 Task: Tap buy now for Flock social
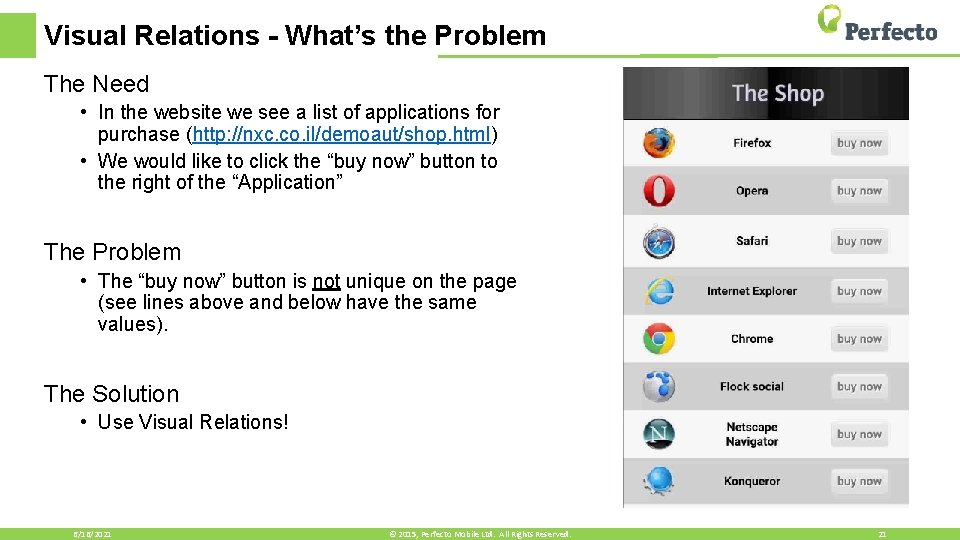click(859, 386)
